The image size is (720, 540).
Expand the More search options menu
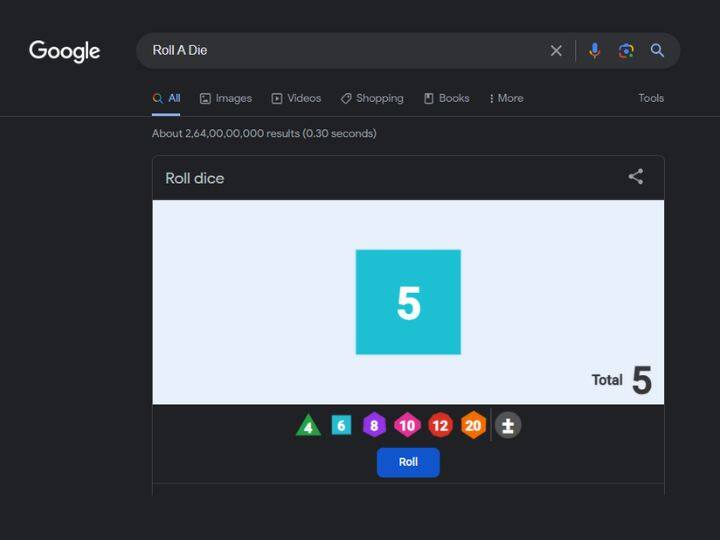click(506, 98)
